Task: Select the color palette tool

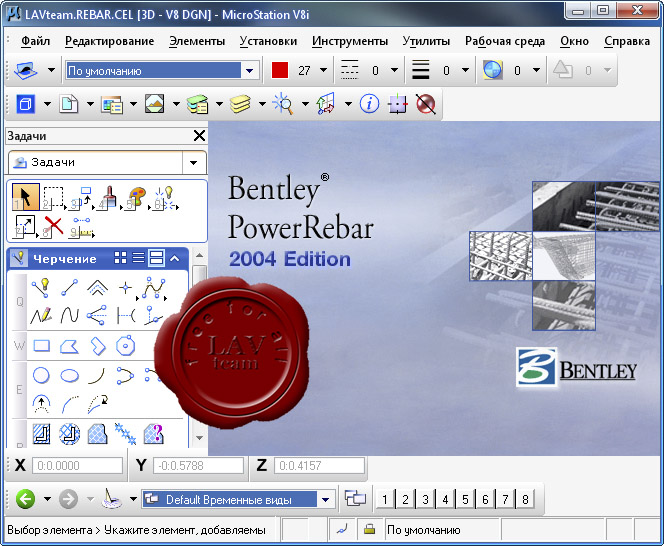Action: tap(137, 198)
